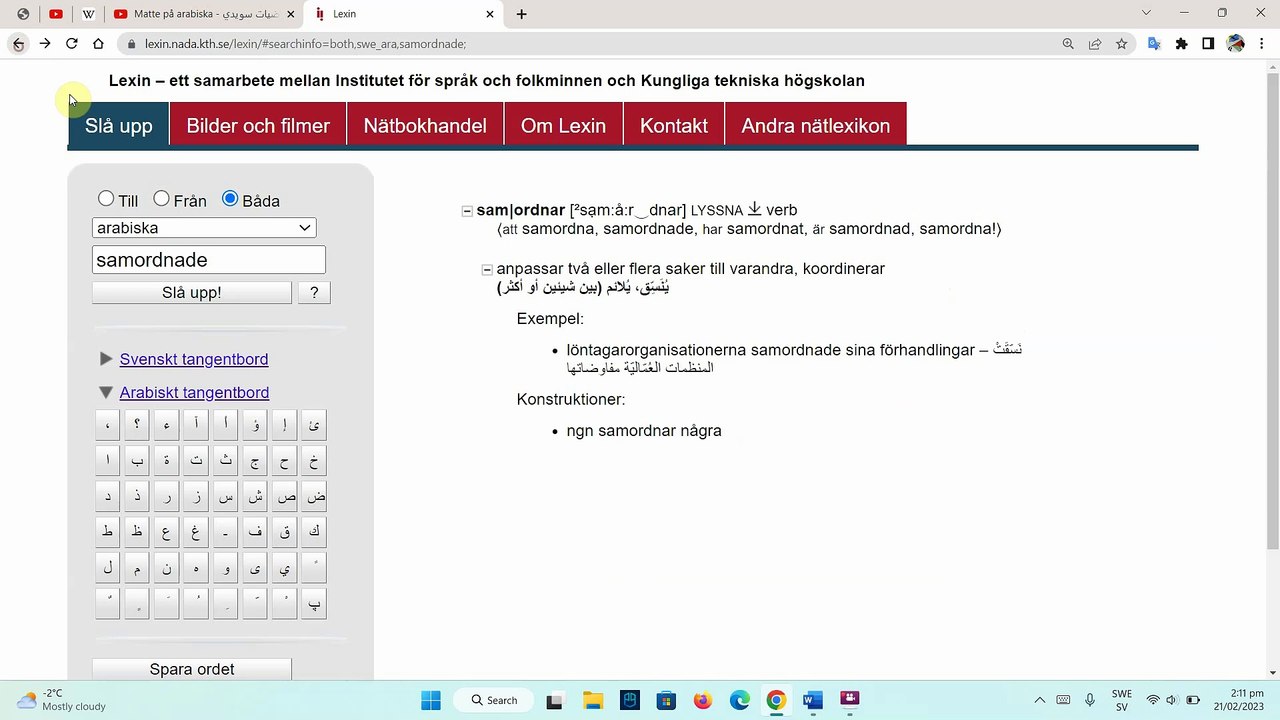This screenshot has width=1280, height=720.
Task: Open a new browser tab
Action: pyautogui.click(x=521, y=14)
